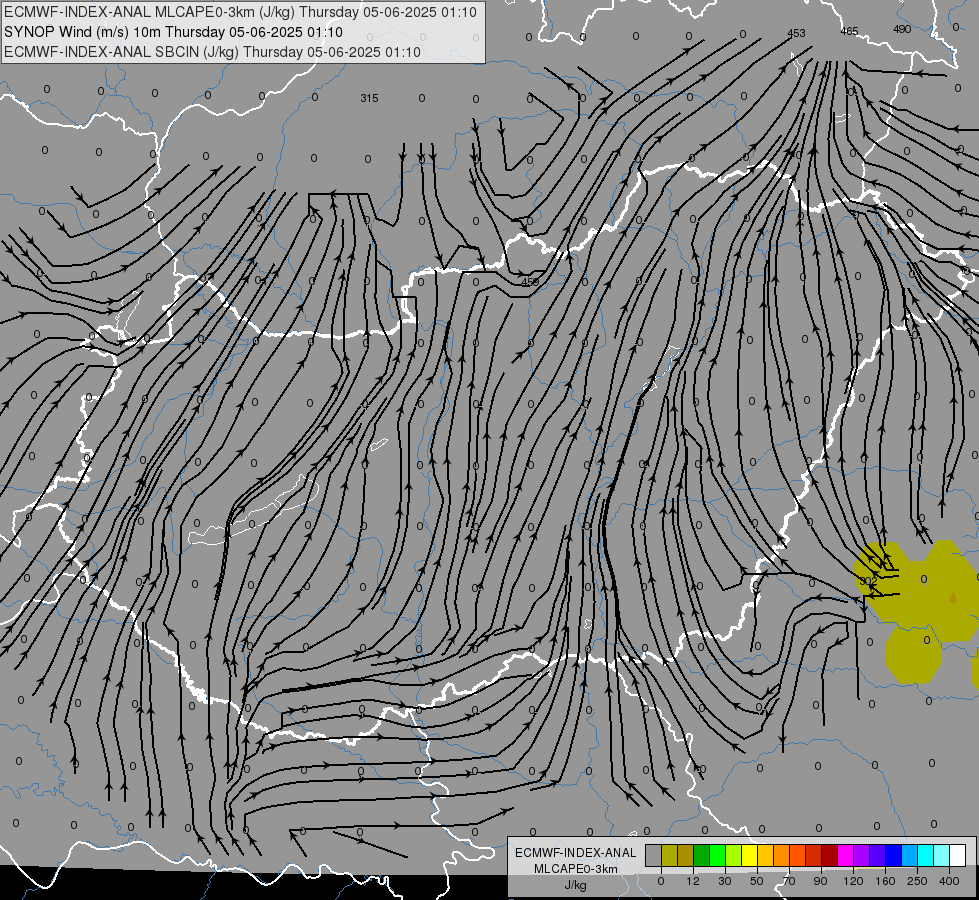This screenshot has height=900, width=979.
Task: Click the map value 315
Action: point(369,98)
